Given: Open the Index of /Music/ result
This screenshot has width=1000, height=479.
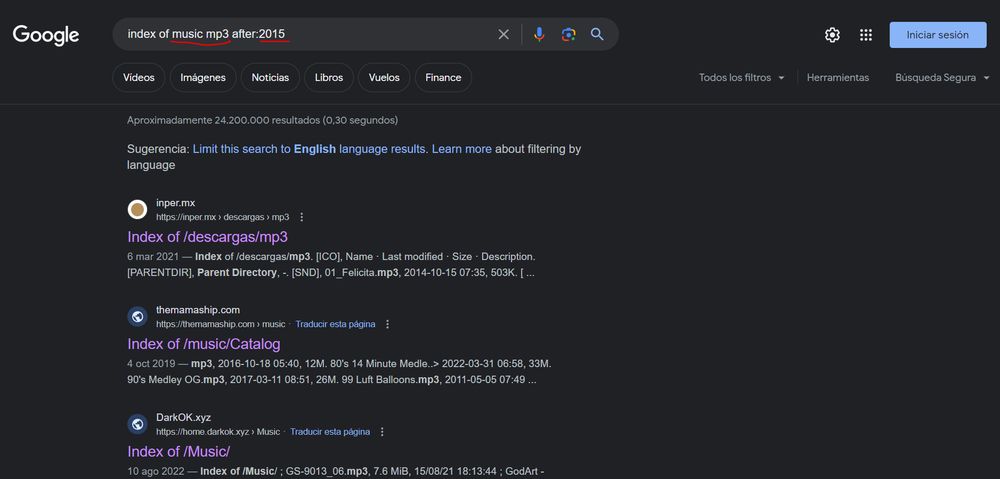Looking at the screenshot, I should click(x=179, y=452).
